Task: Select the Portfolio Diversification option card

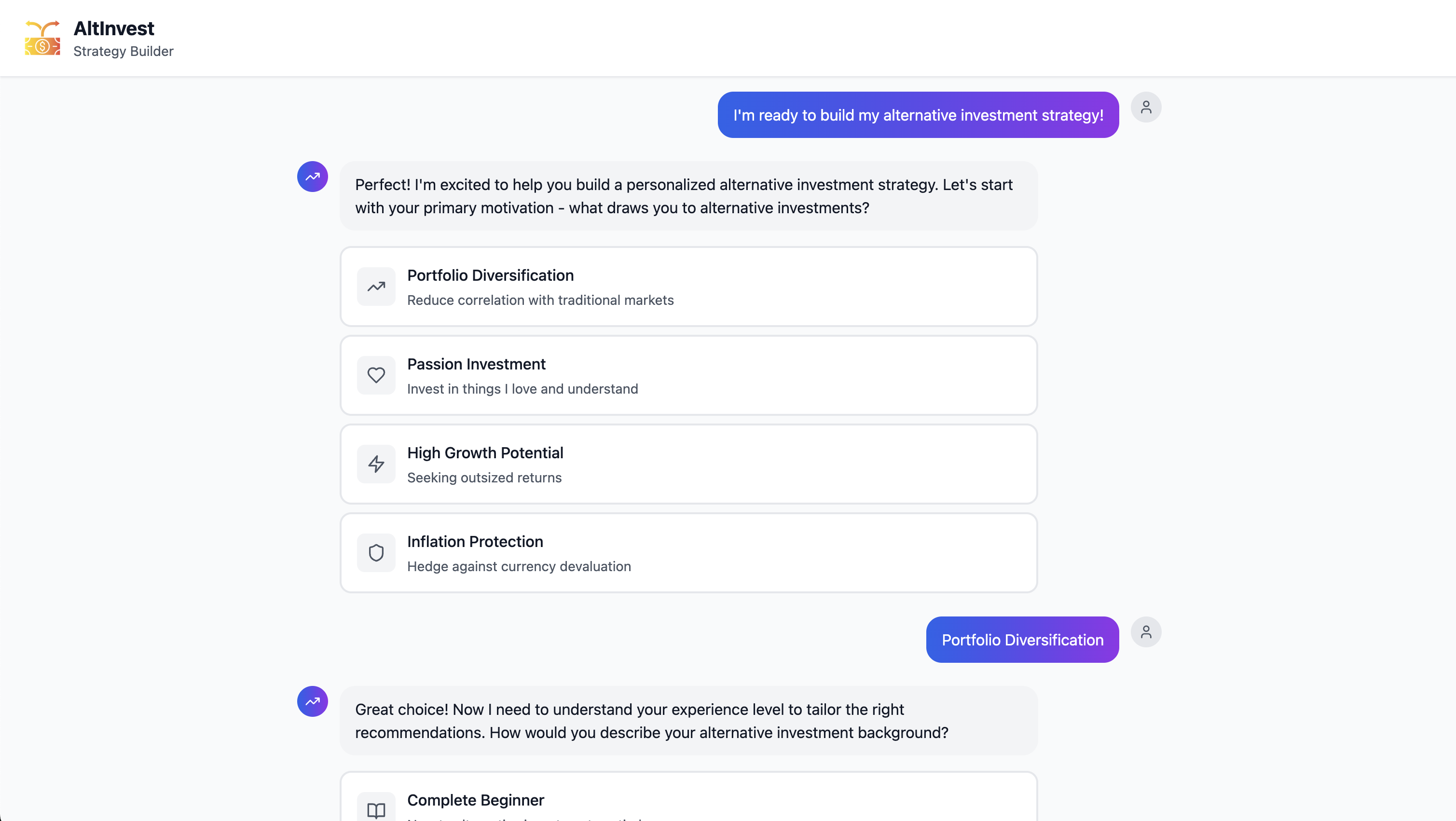Action: pyautogui.click(x=688, y=287)
